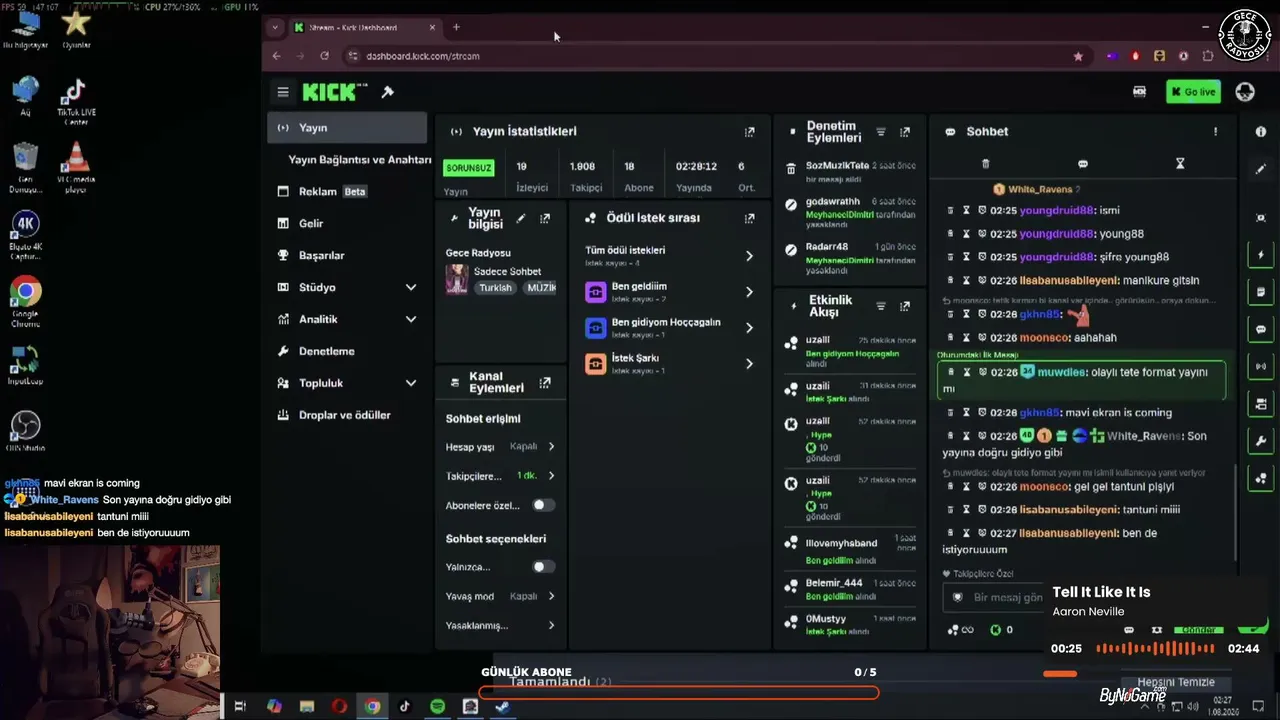Select the Stream - Kick Dashboard tab
The height and width of the screenshot is (720, 1280).
[x=365, y=27]
